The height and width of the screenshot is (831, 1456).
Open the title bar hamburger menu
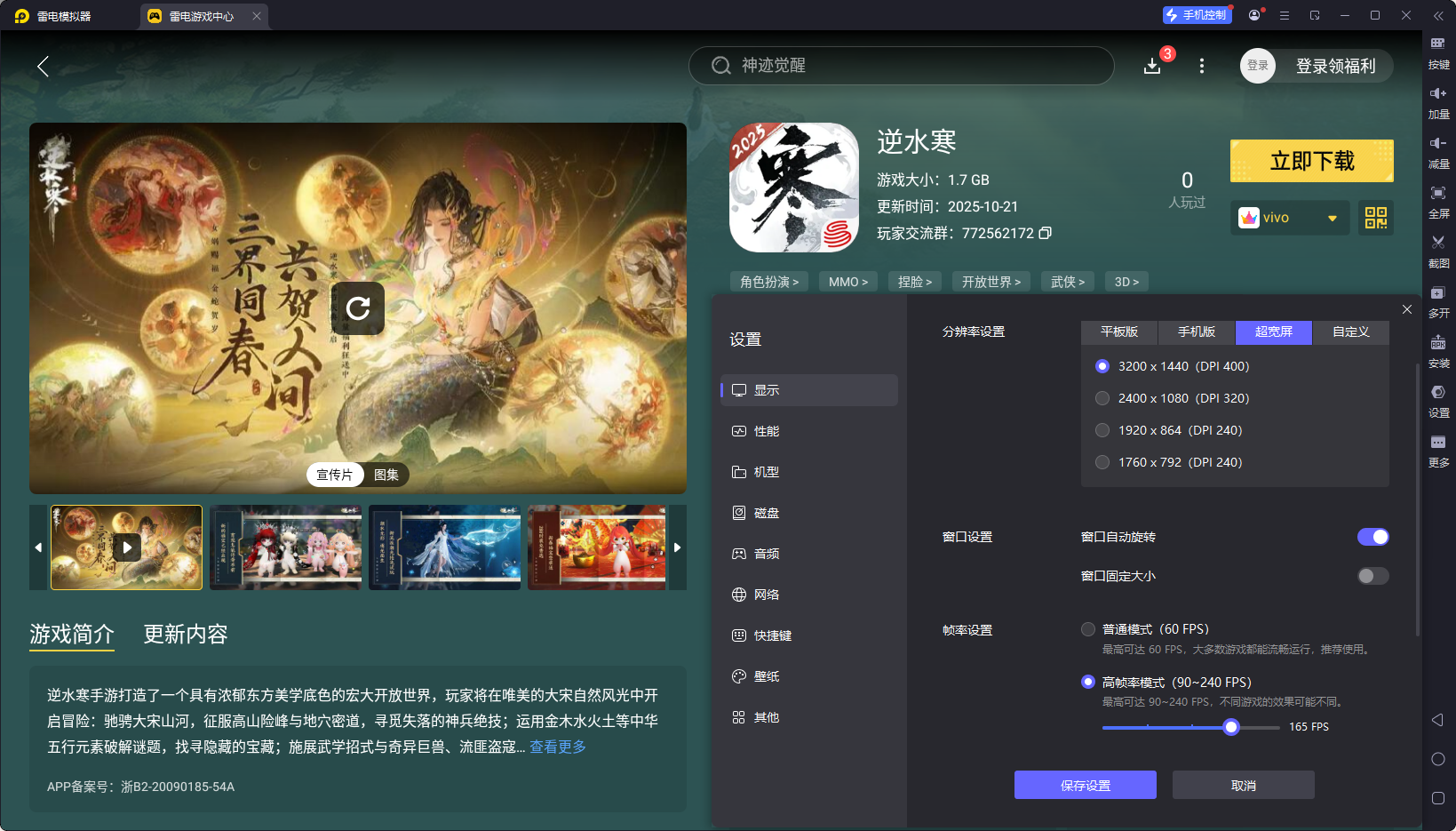1285,15
